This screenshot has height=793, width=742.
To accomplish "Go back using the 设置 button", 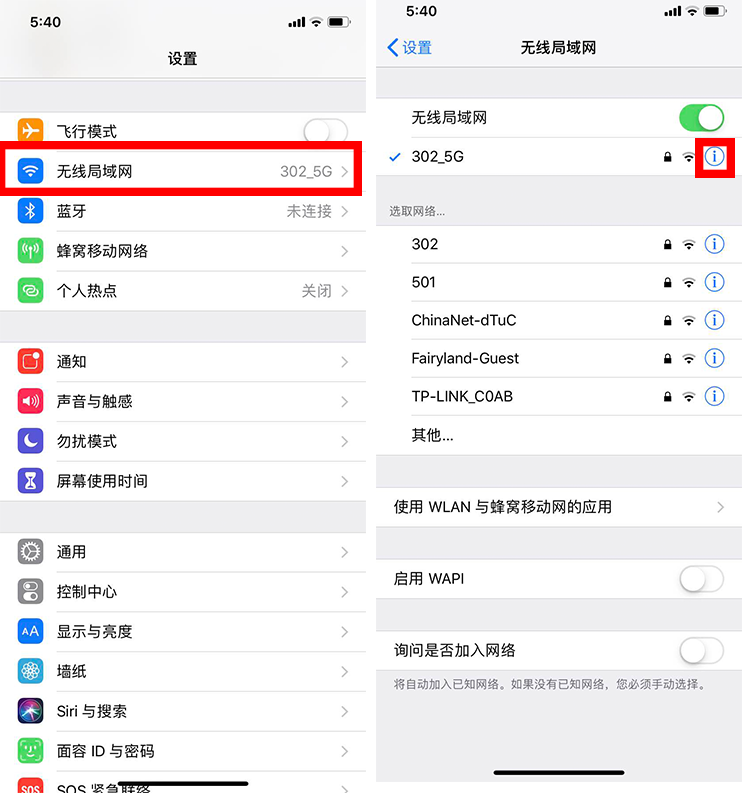I will [x=409, y=48].
